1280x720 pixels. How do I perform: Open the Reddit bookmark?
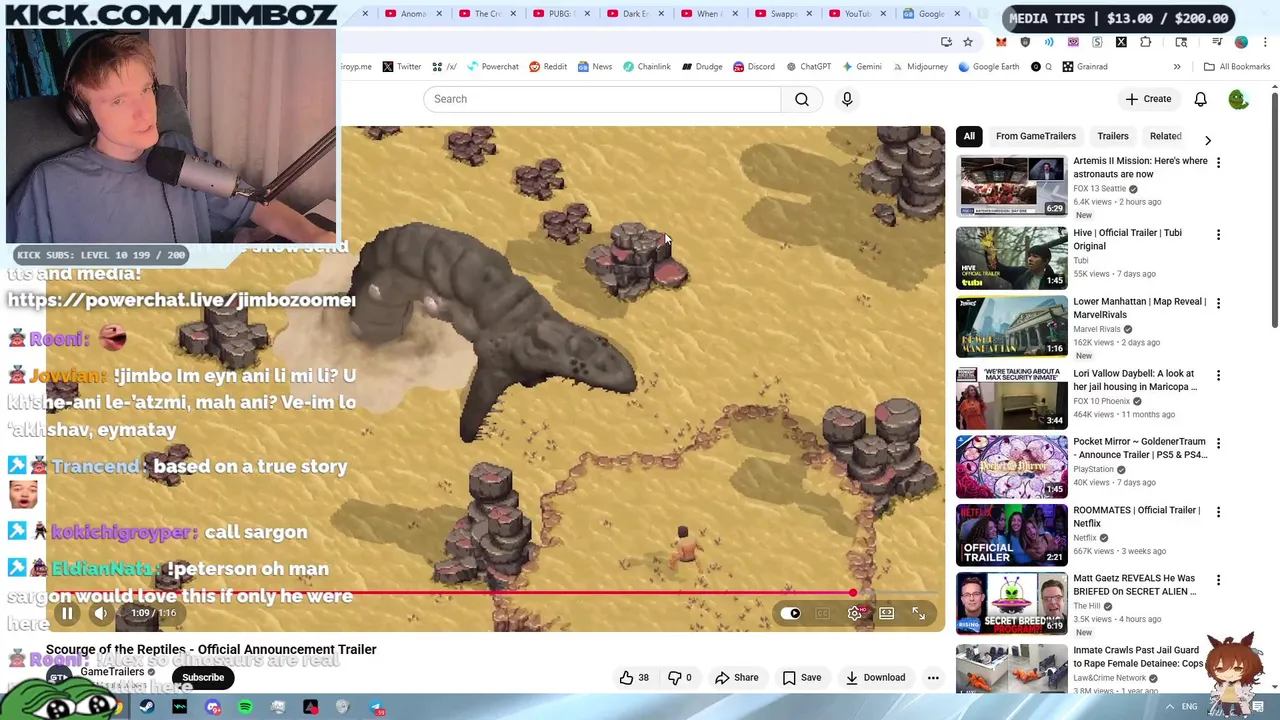tap(547, 67)
